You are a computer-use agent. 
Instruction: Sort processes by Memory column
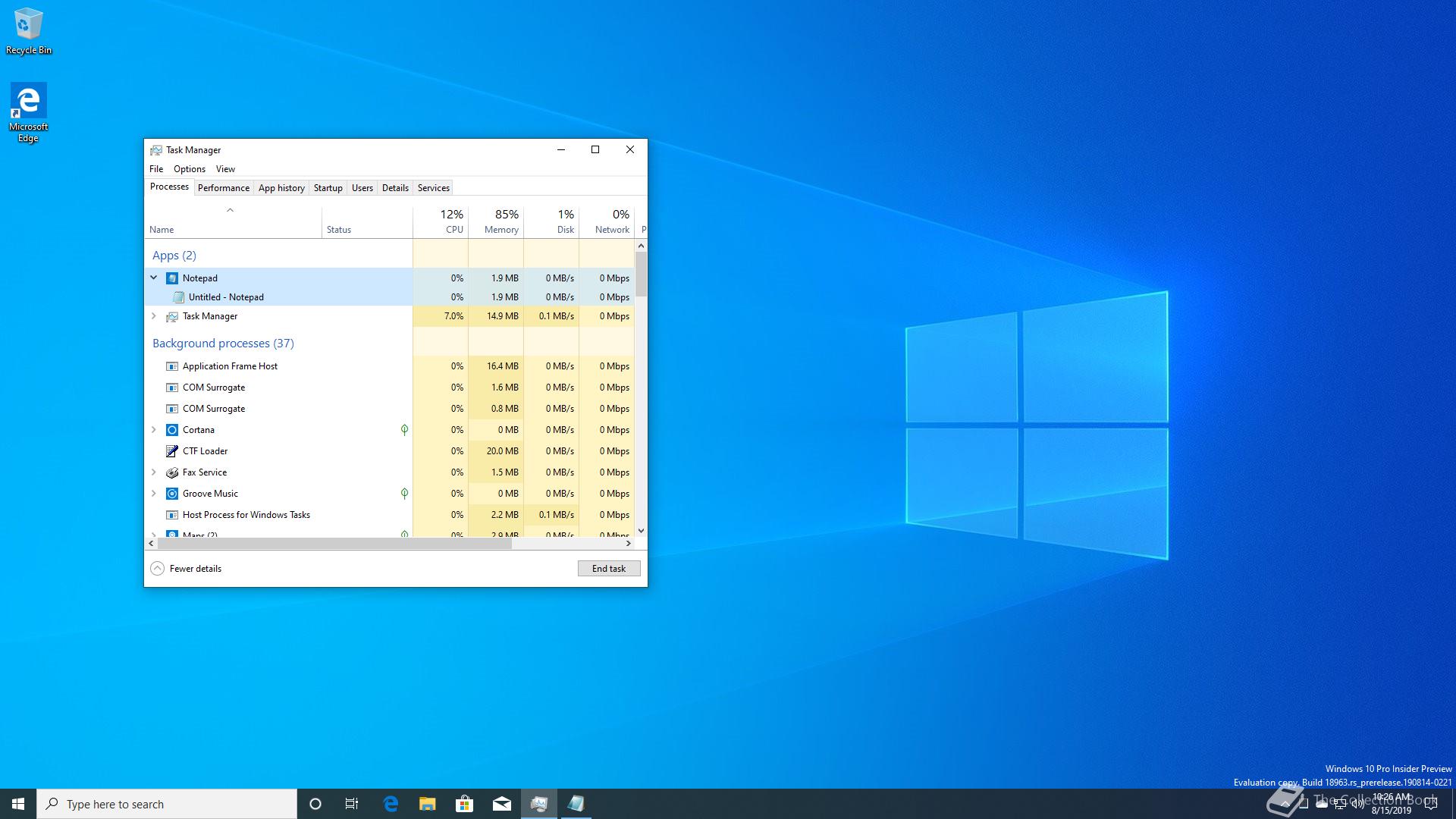tap(496, 222)
